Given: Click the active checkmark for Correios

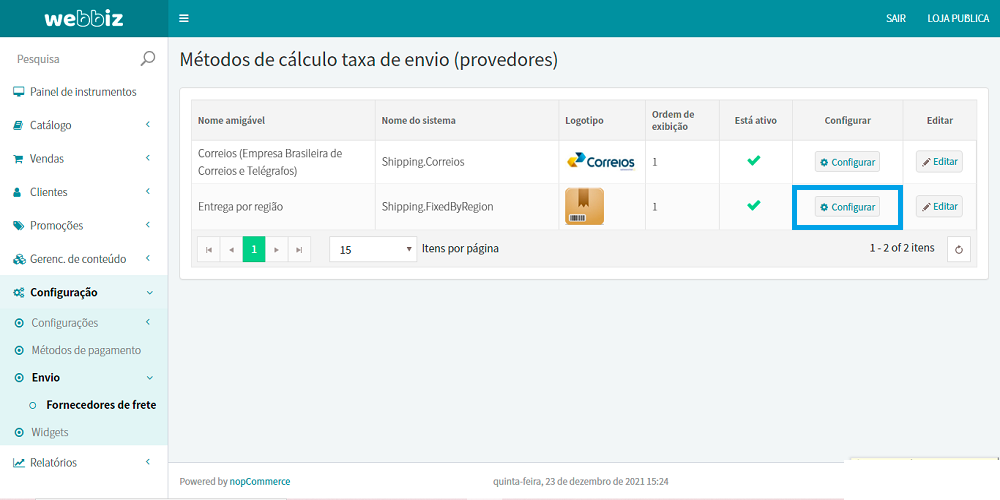Looking at the screenshot, I should tap(754, 160).
